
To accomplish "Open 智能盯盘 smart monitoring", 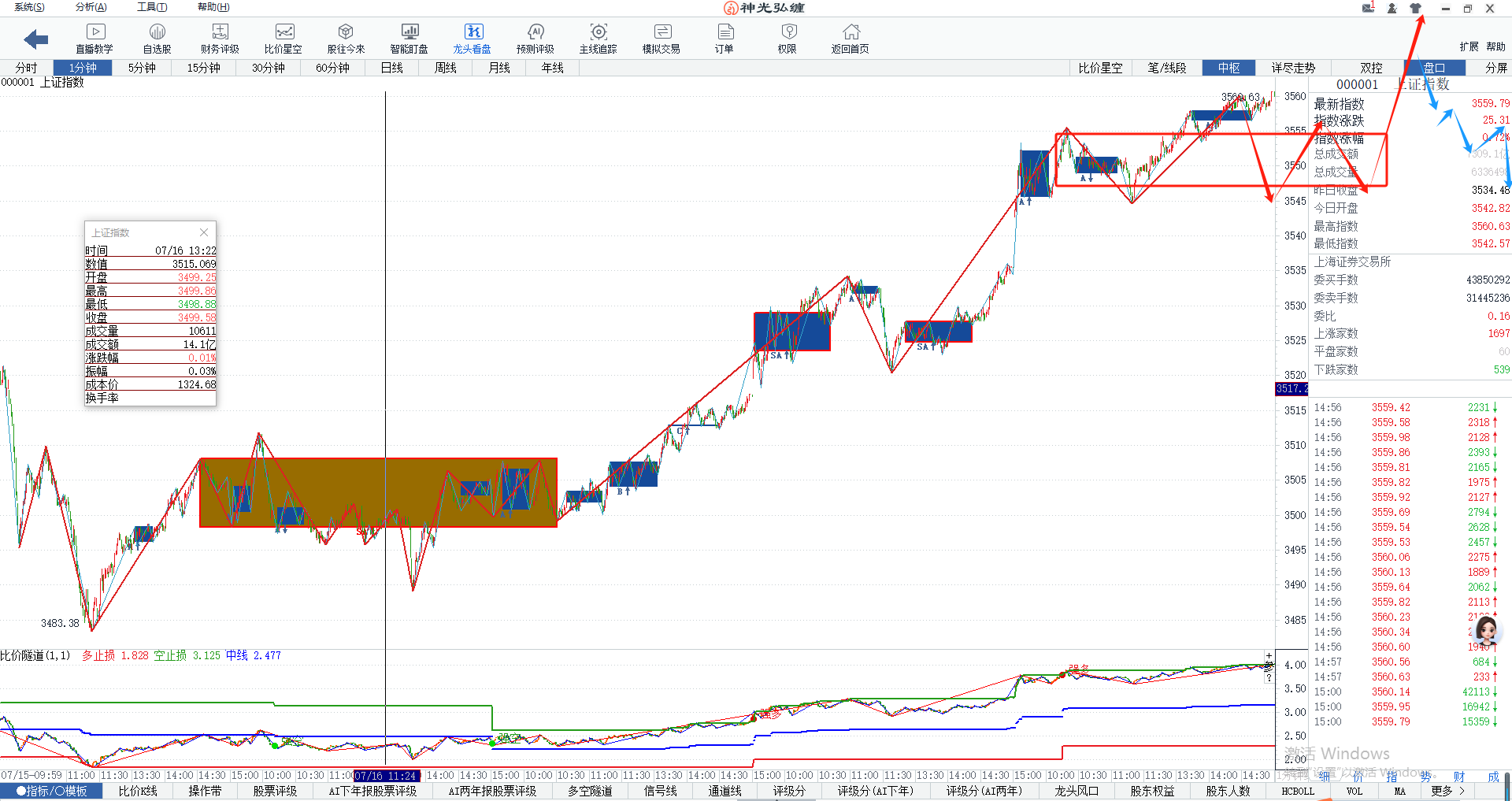I will click(x=409, y=38).
